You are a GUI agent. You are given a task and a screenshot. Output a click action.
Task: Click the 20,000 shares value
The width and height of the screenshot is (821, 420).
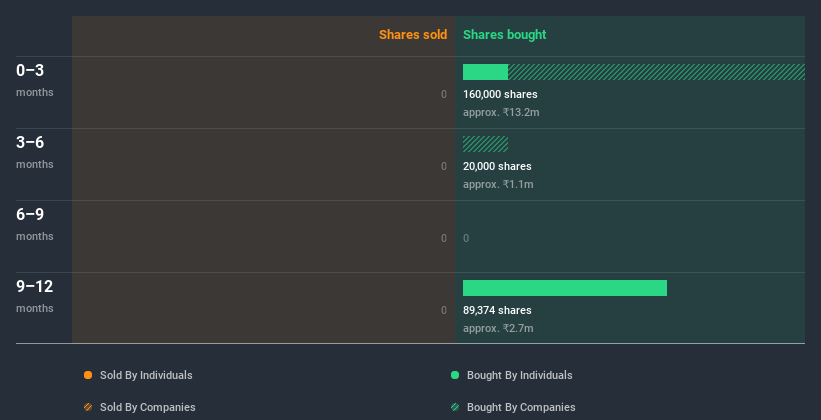tap(497, 167)
